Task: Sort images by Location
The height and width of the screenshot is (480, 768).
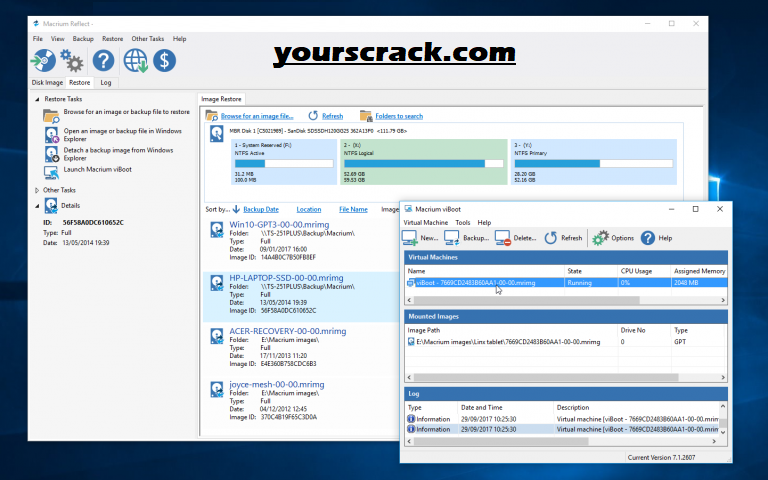Action: [309, 209]
